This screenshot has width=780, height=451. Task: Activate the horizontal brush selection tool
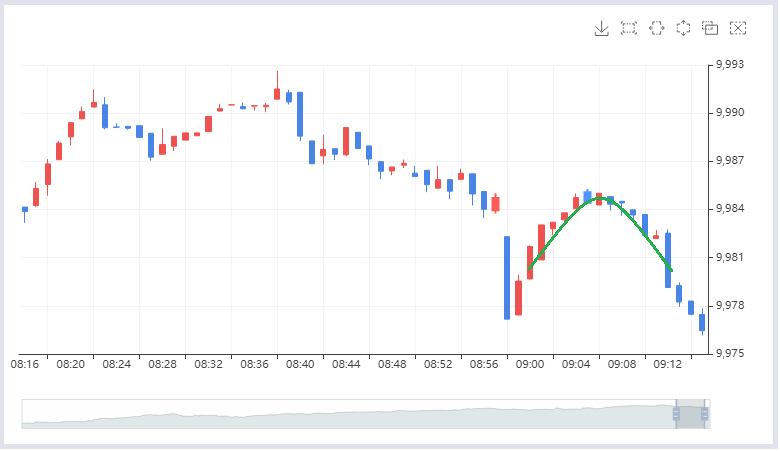pyautogui.click(x=657, y=28)
